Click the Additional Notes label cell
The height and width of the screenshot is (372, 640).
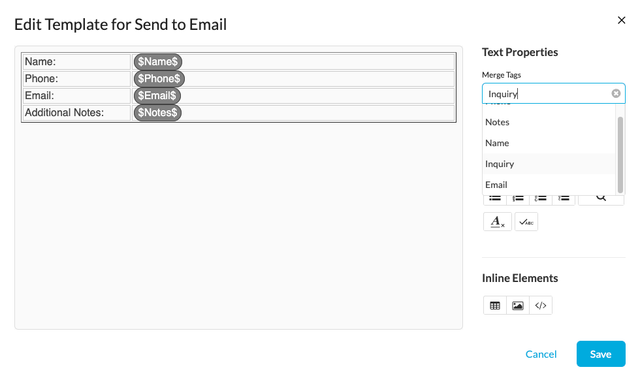tap(76, 113)
